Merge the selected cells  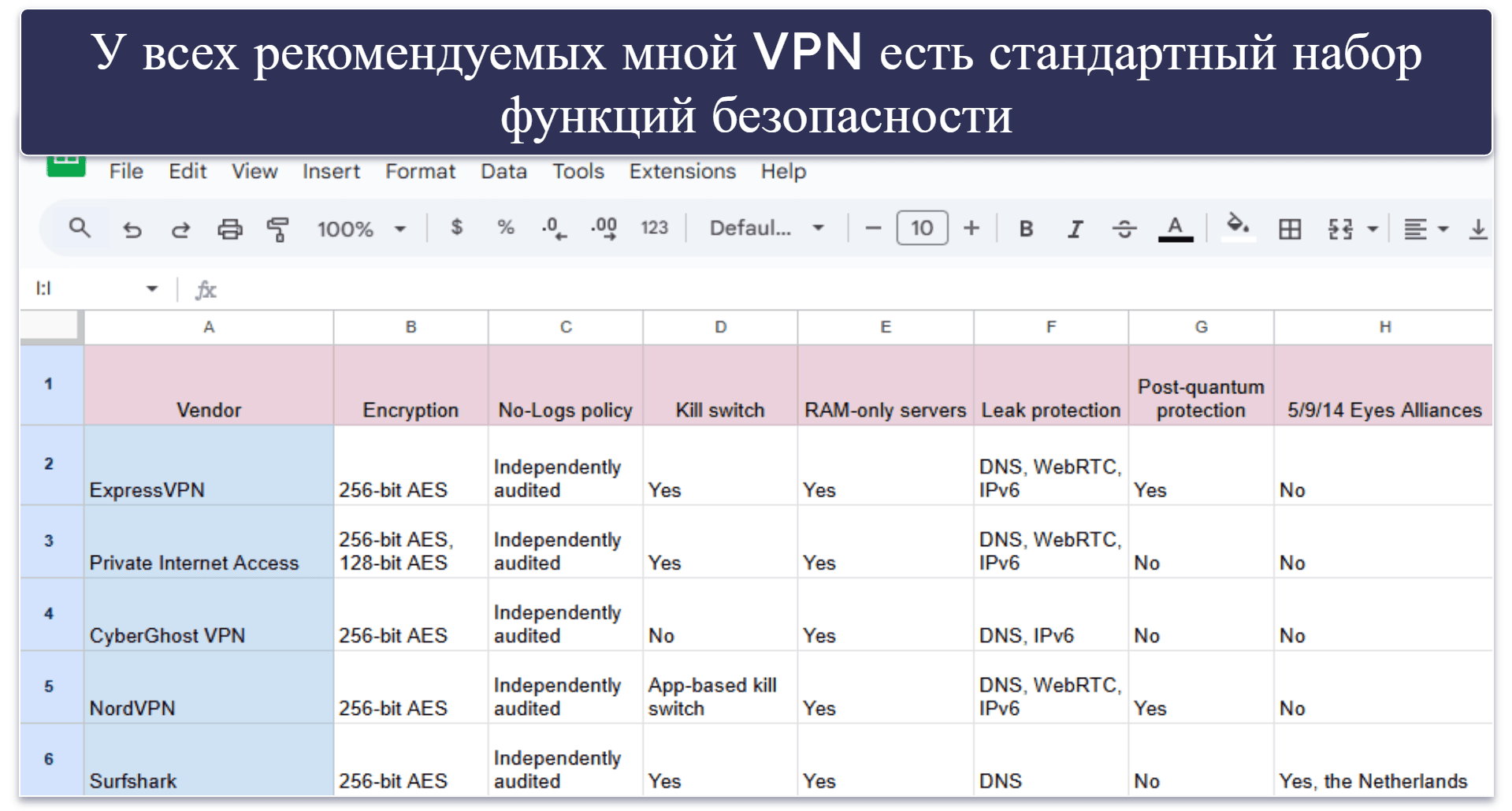(1340, 229)
